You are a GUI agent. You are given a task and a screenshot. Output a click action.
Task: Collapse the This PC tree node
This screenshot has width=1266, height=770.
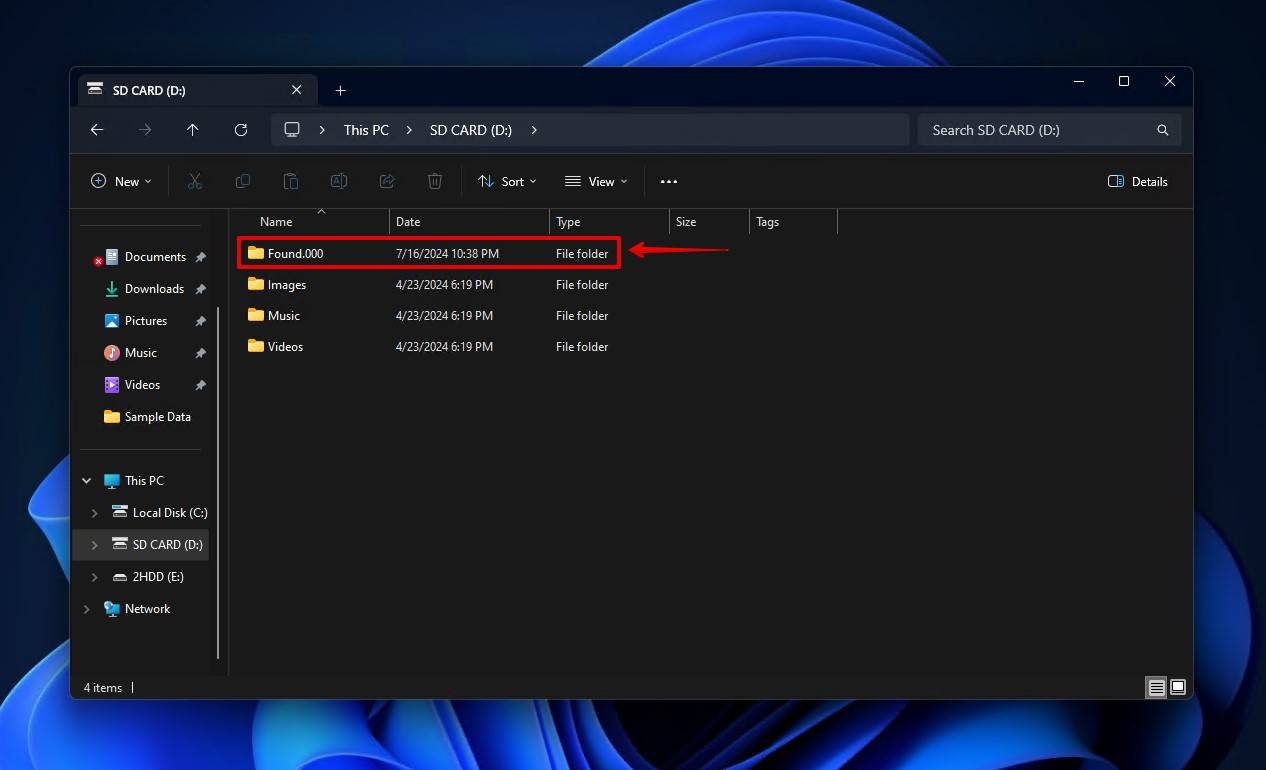pos(87,481)
